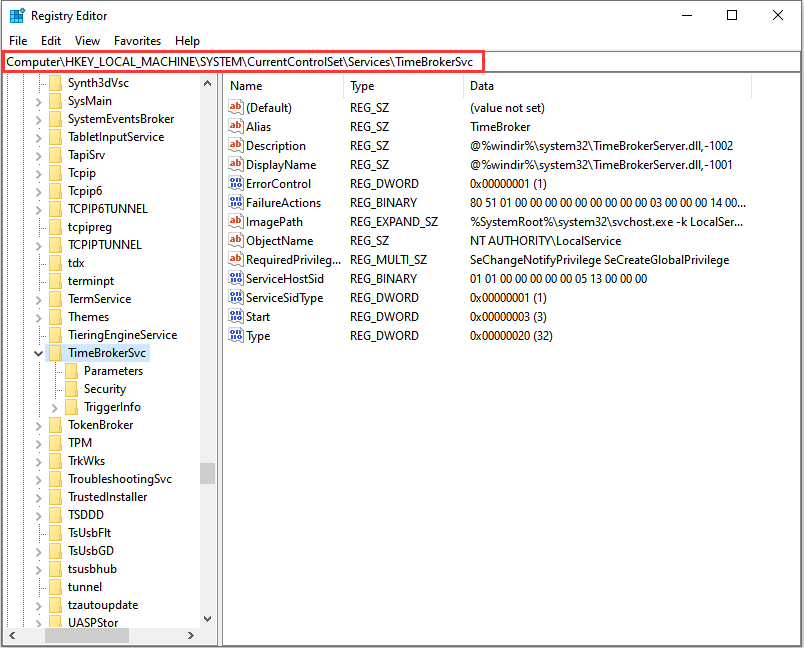The image size is (804, 648).
Task: Click the tree's vertical scrollbar thumb
Action: (207, 473)
